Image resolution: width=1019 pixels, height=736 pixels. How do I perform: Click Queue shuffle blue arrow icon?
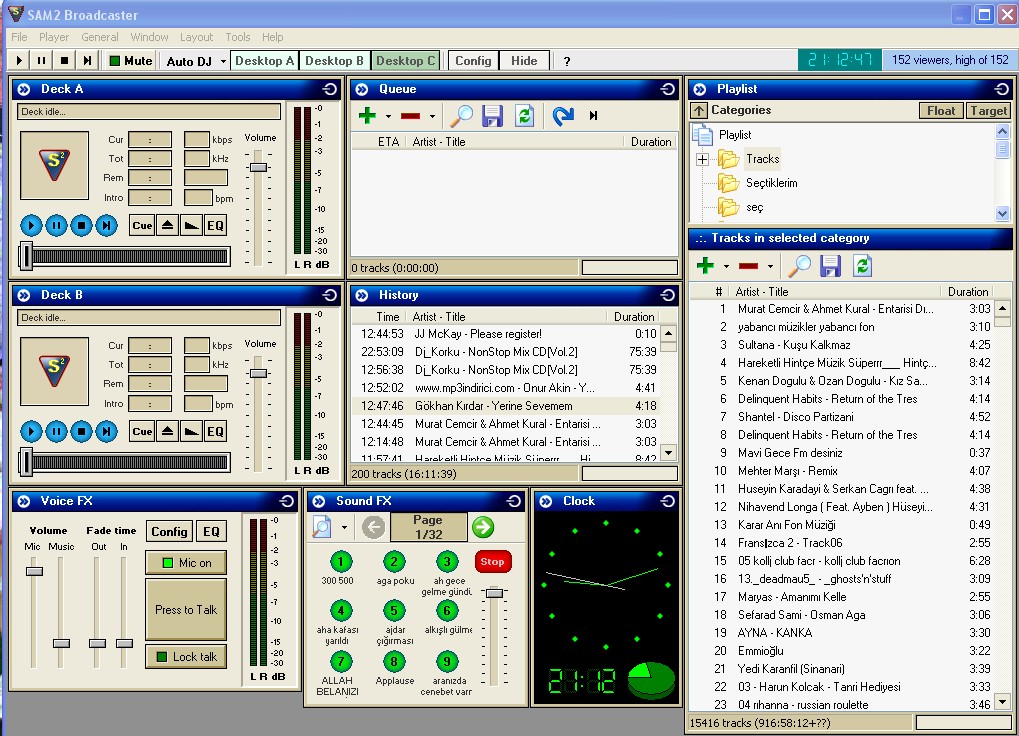click(563, 116)
